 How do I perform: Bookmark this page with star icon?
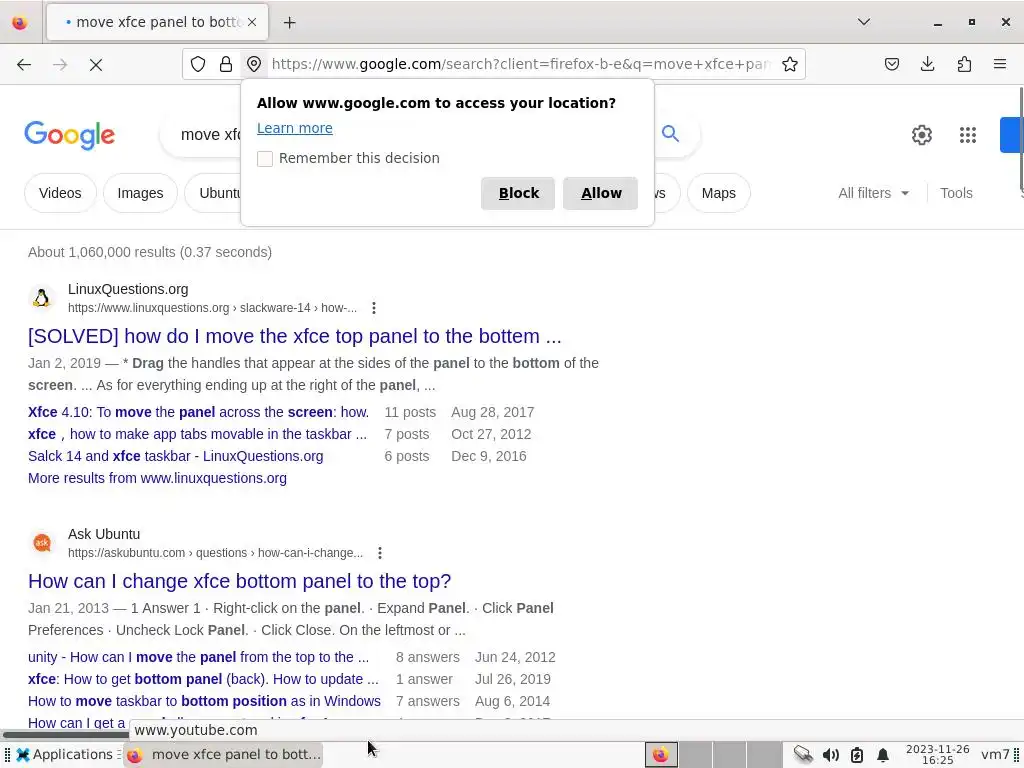coord(790,64)
